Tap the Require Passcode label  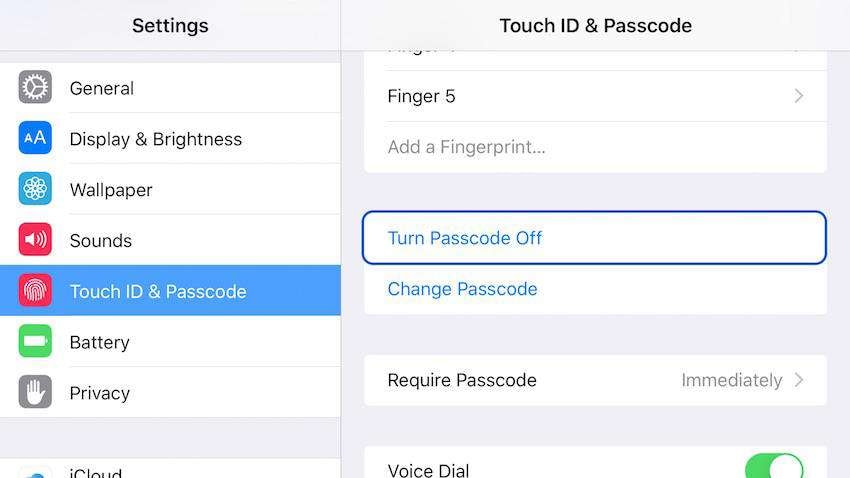coord(462,380)
